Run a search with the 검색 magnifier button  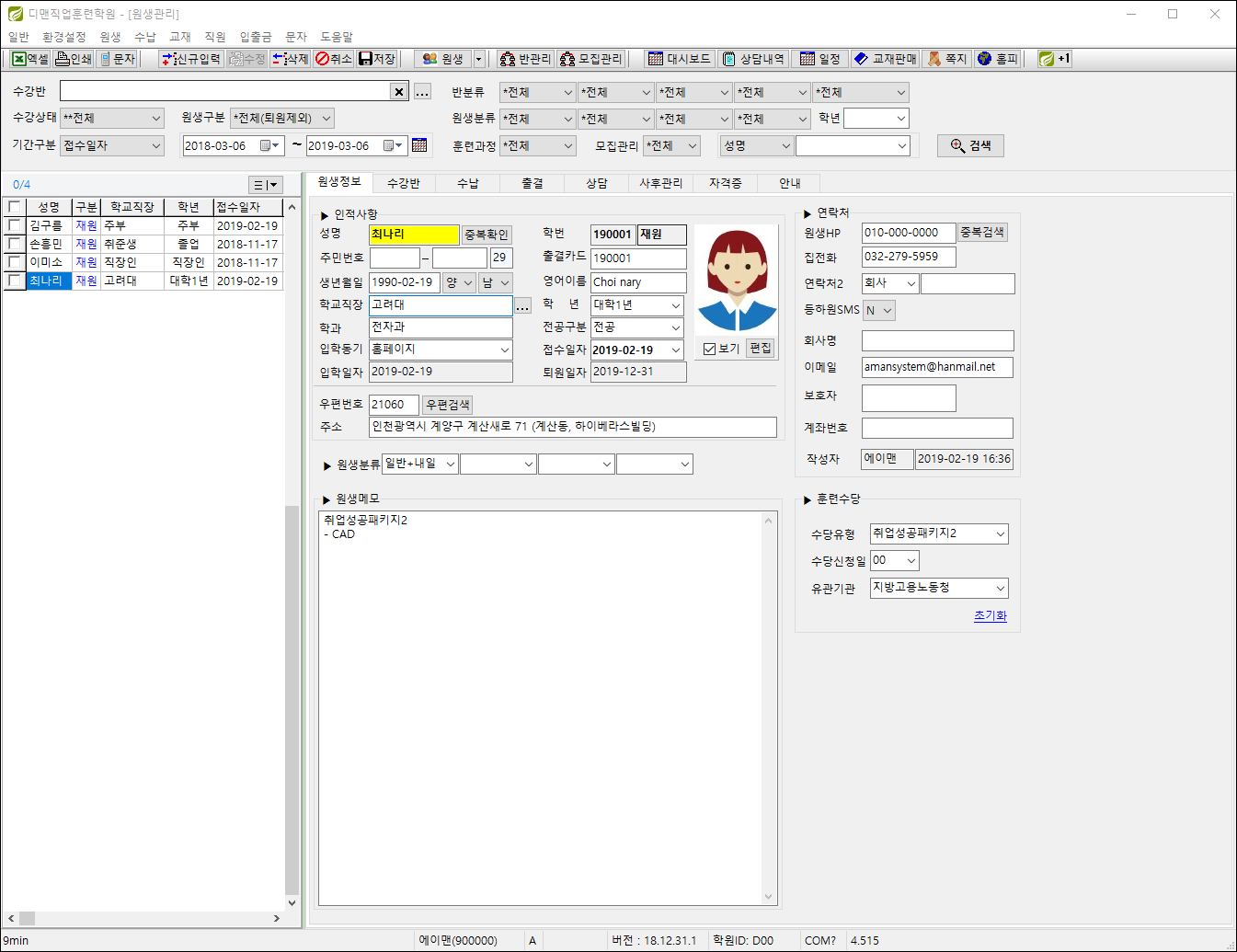[970, 145]
